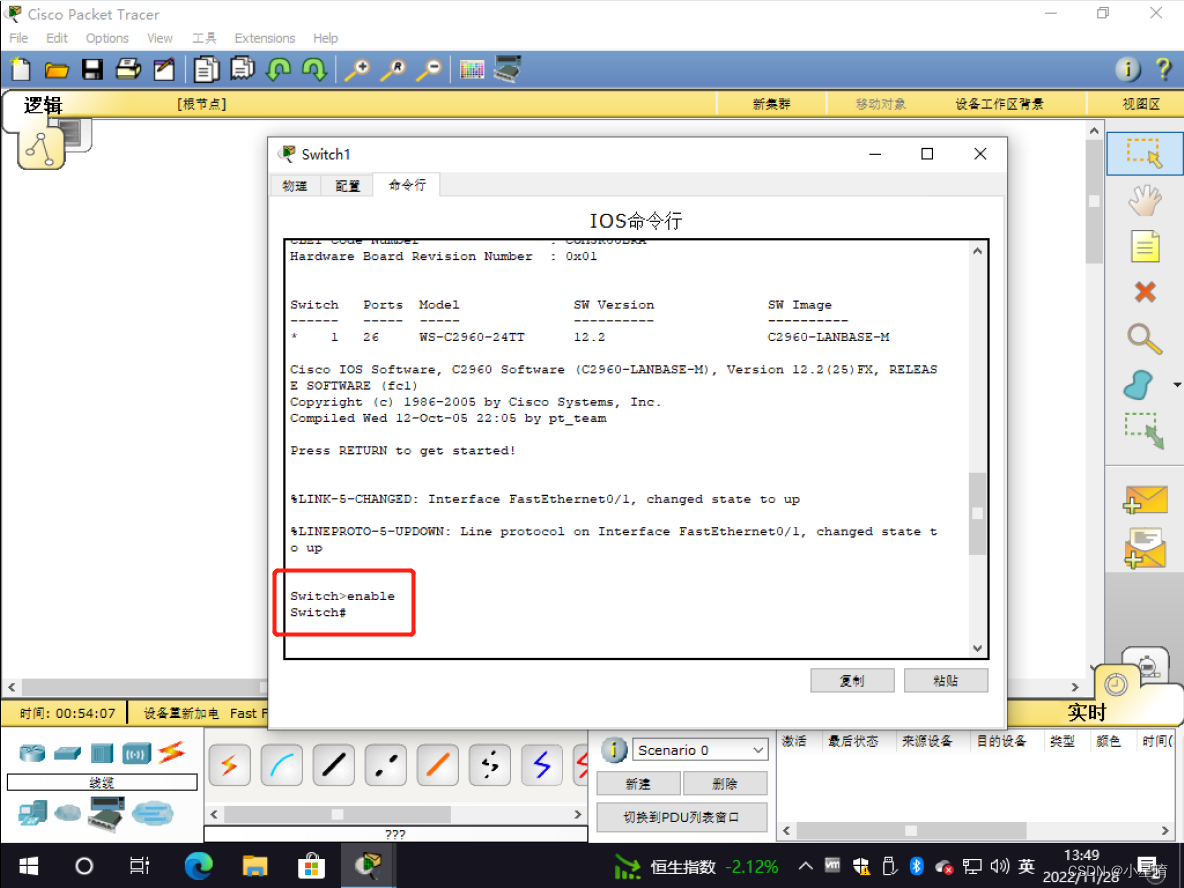Click the Paste icon in toolbar

242,69
